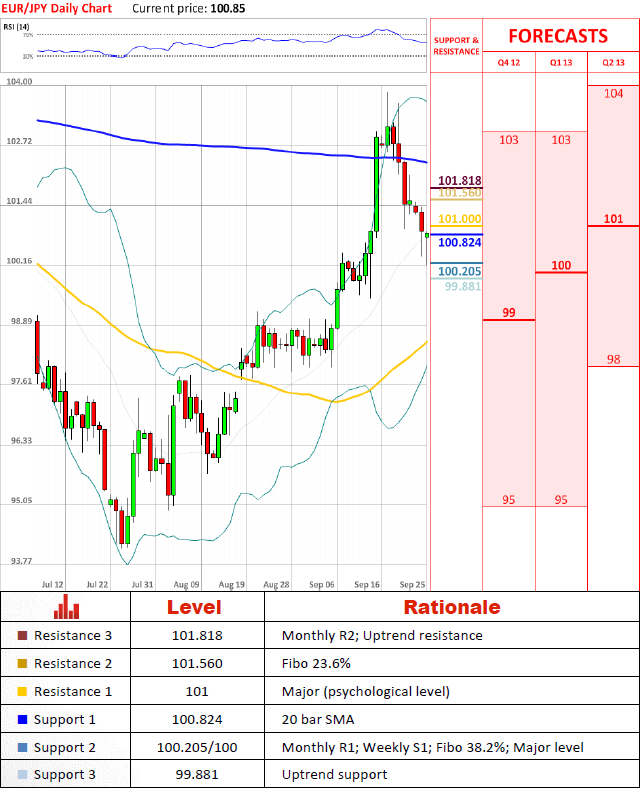Viewport: 640px width, 788px height.
Task: Click the Q4 12 median forecast value 99
Action: [x=508, y=313]
